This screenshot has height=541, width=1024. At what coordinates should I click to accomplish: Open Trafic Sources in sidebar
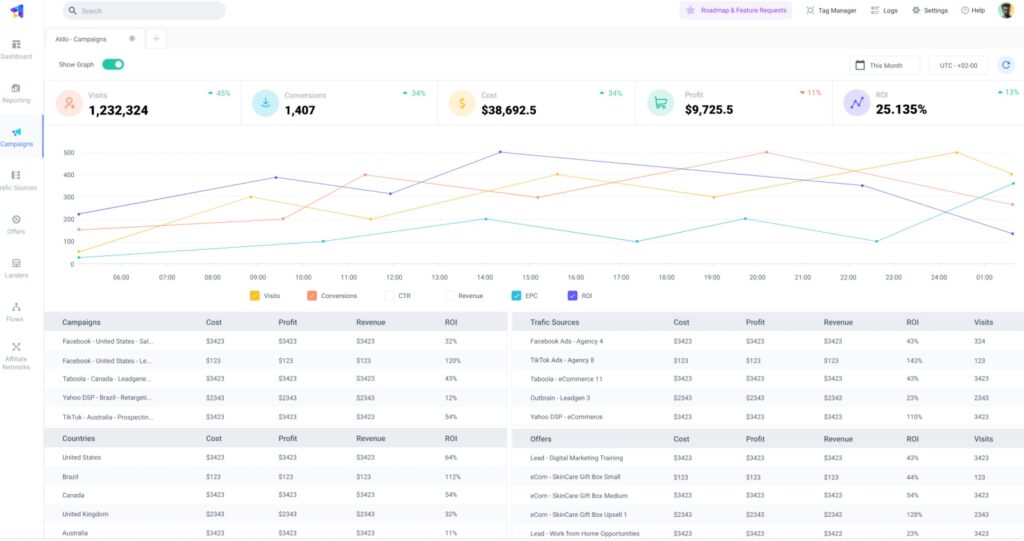[16, 181]
